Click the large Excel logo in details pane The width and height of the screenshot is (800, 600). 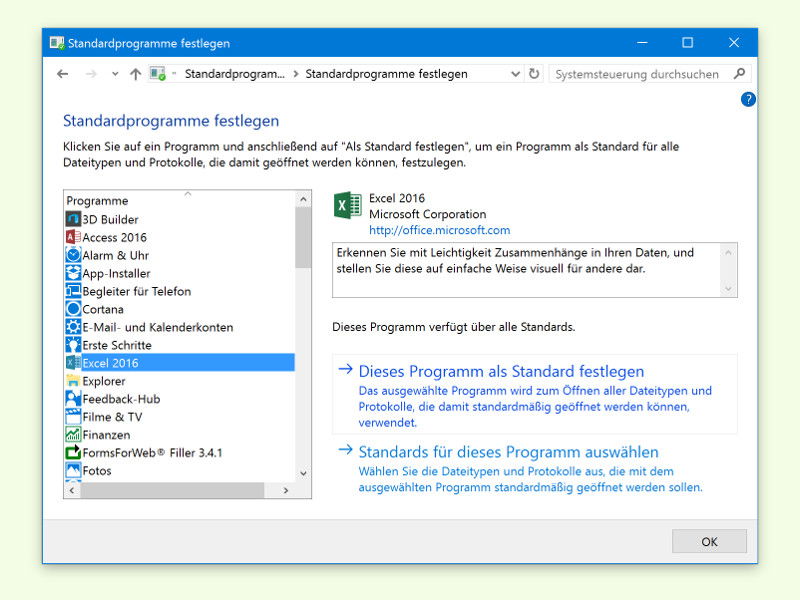(348, 205)
